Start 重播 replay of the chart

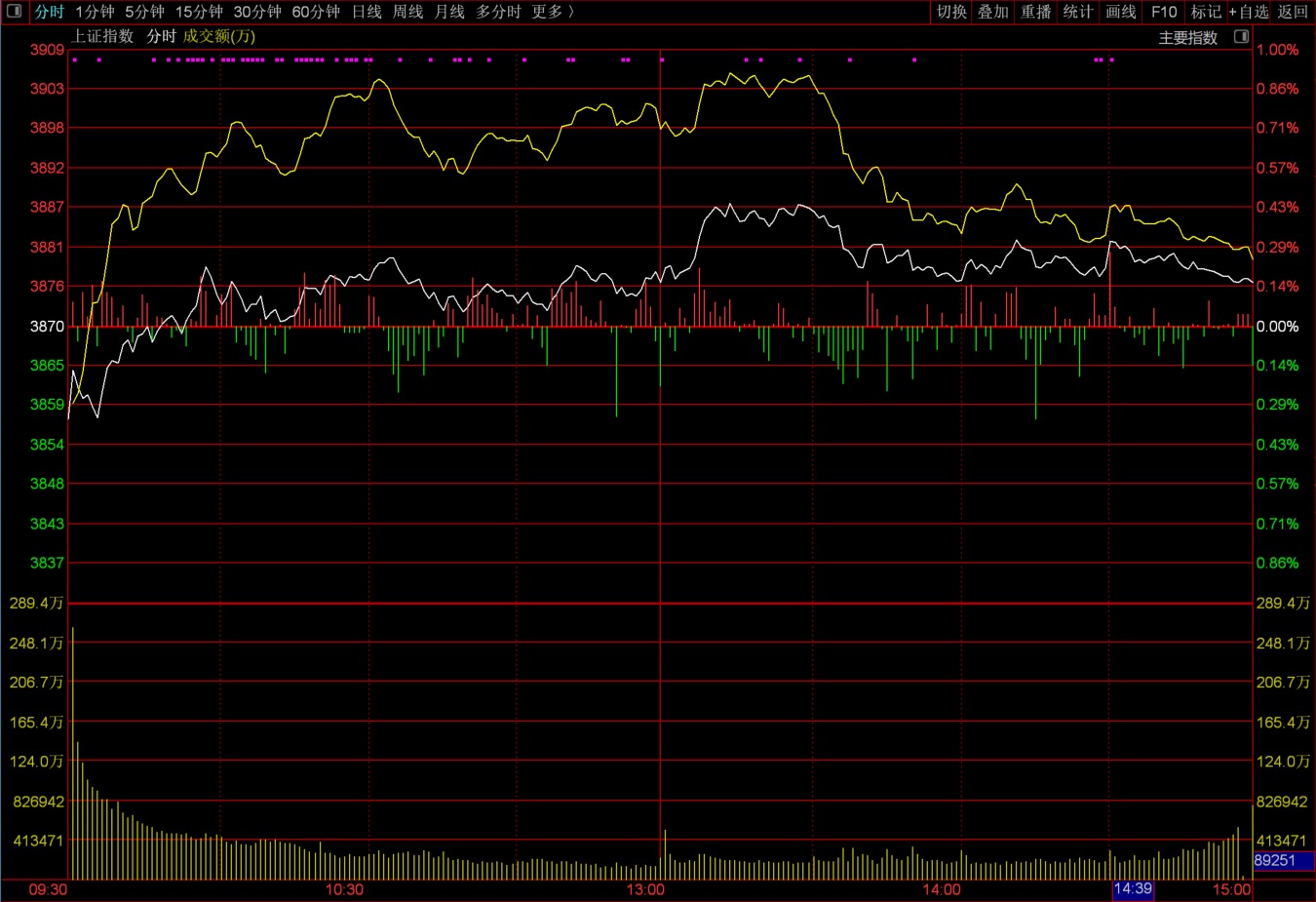(1035, 12)
